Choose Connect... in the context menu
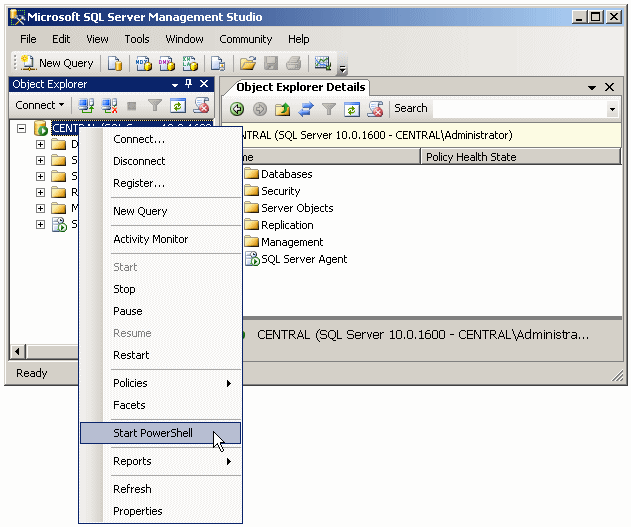The width and height of the screenshot is (631, 527). pyautogui.click(x=161, y=139)
